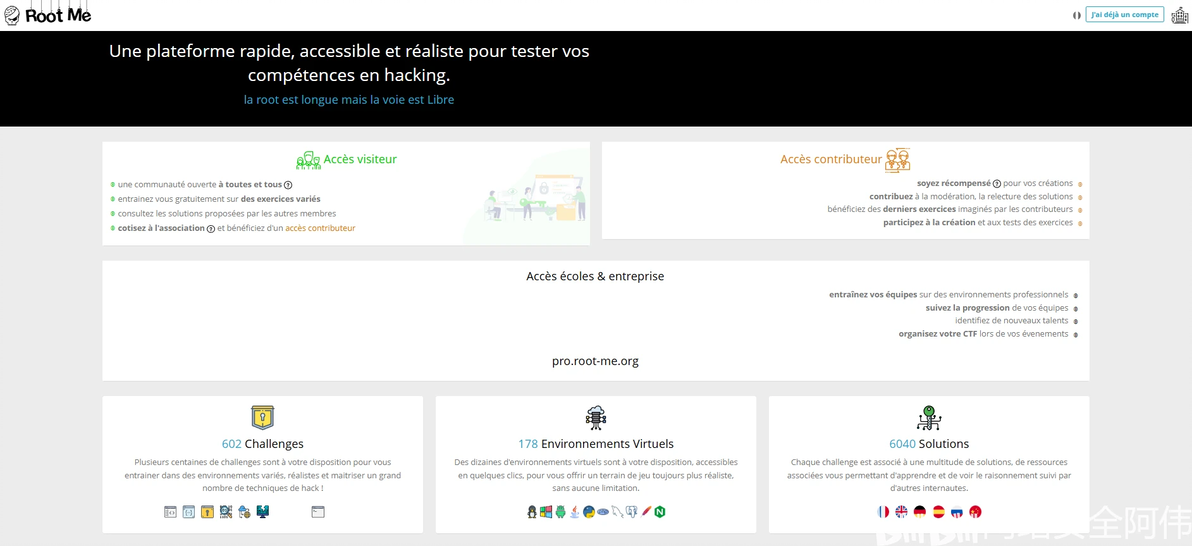Click 'suivez la progression' line
Viewport: 1192px width, 546px height.
point(997,307)
